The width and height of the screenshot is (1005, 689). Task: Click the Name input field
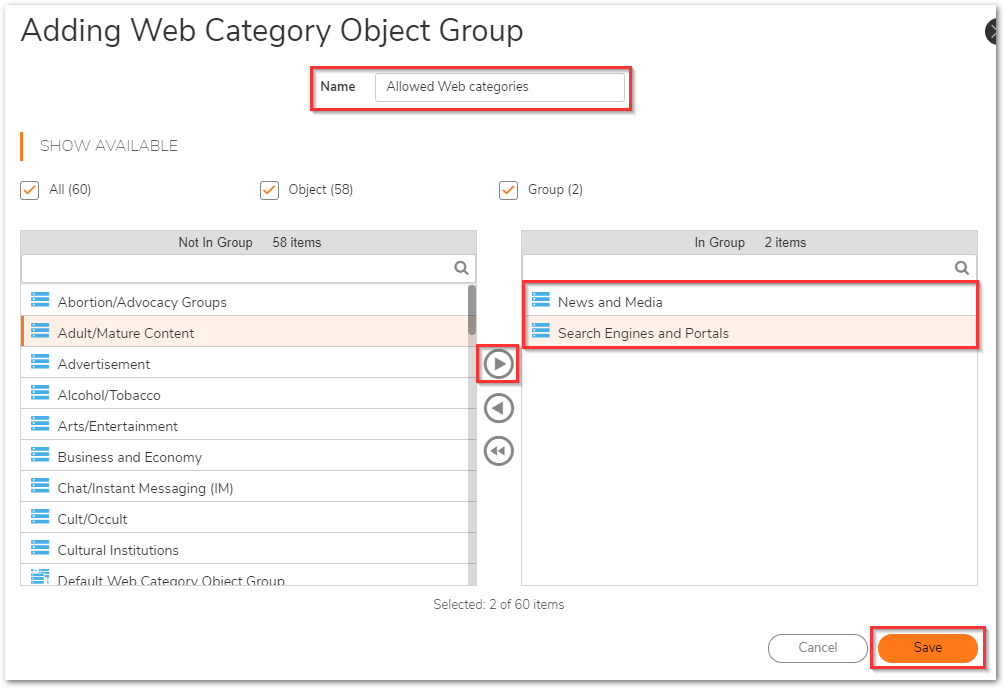pos(499,87)
